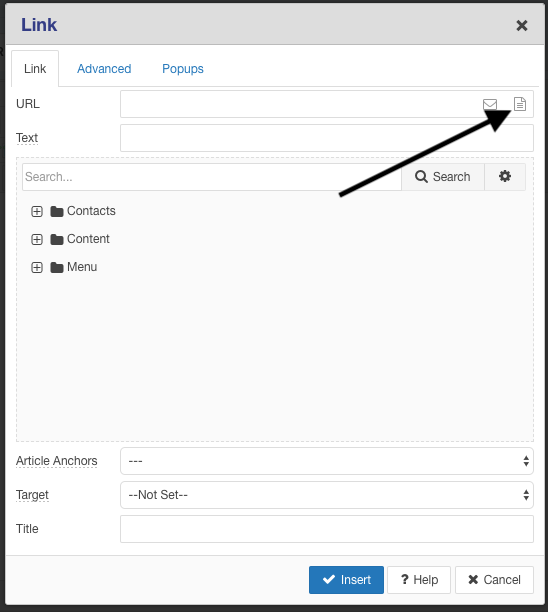
Task: Expand the Content tree node
Action: [37, 239]
